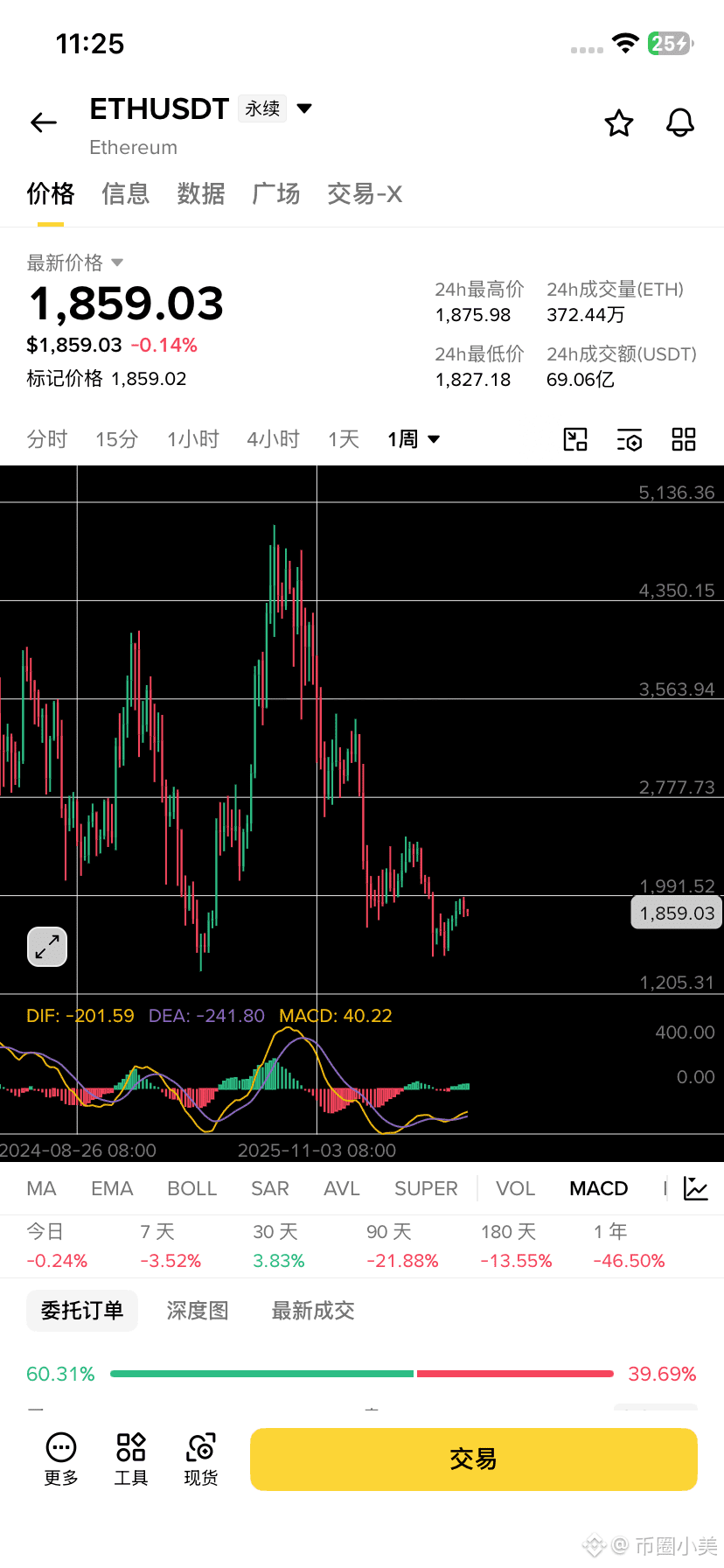
Task: Open price alert bell icon
Action: click(680, 123)
